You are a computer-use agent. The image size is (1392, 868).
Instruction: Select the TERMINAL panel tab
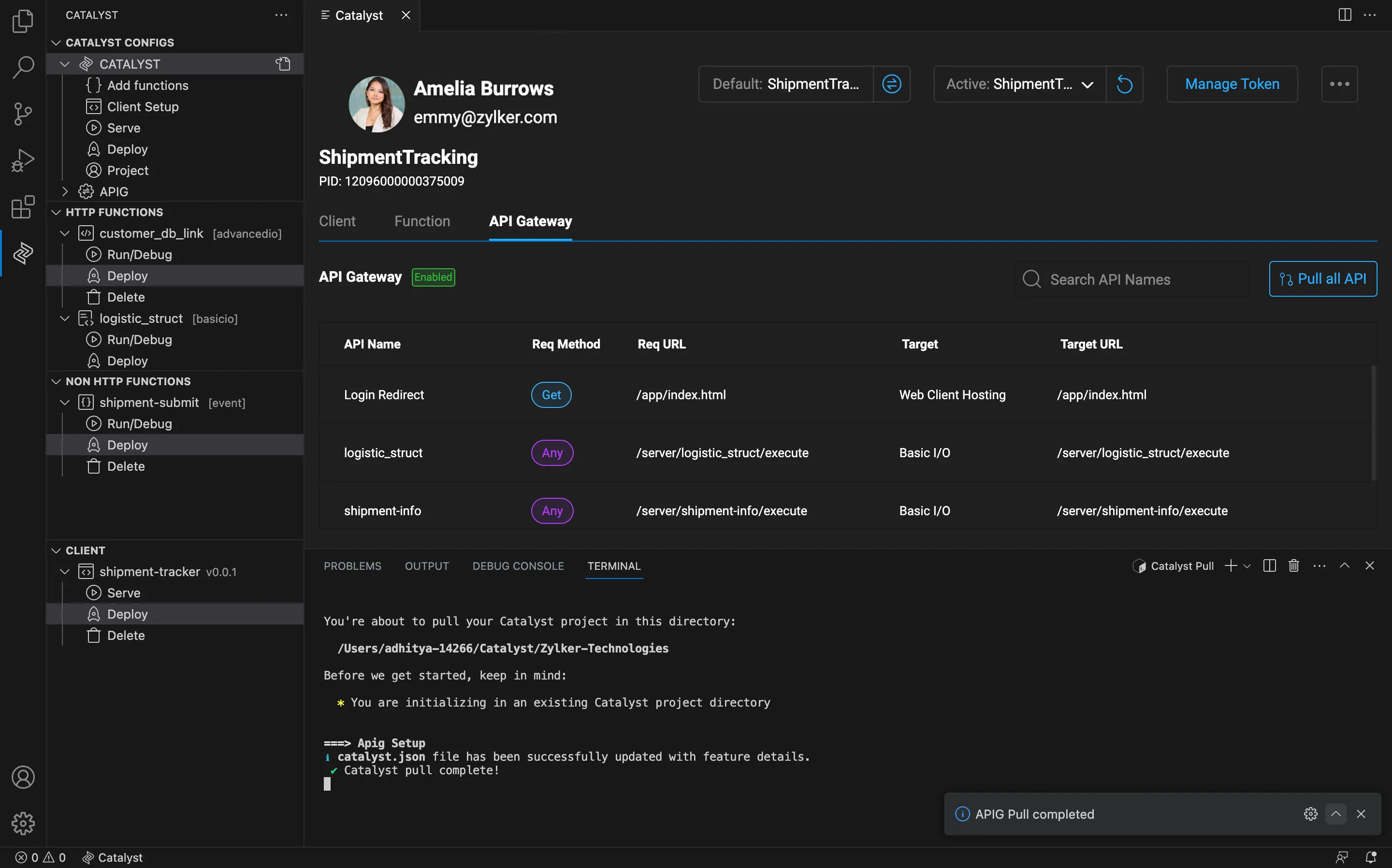614,566
